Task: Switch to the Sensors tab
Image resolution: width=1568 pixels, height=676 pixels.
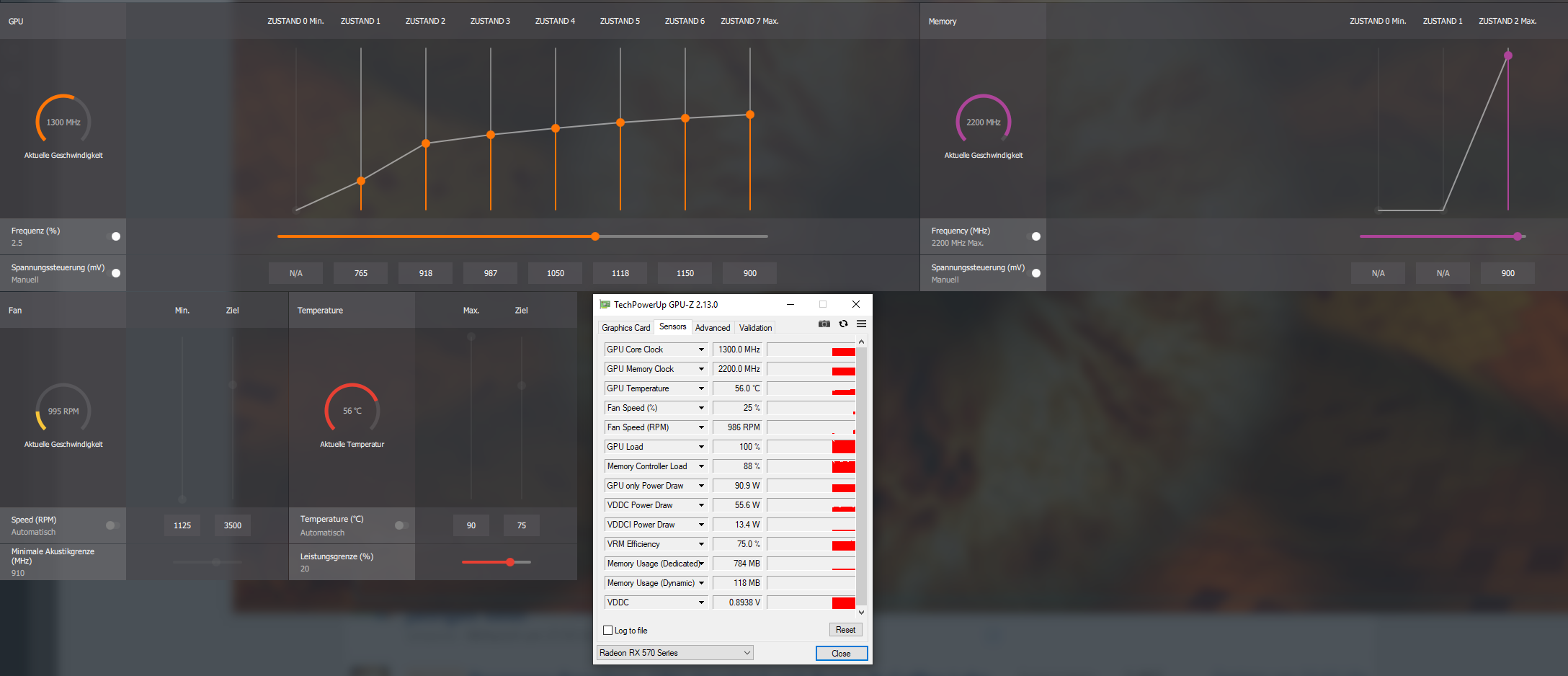Action: coord(673,326)
